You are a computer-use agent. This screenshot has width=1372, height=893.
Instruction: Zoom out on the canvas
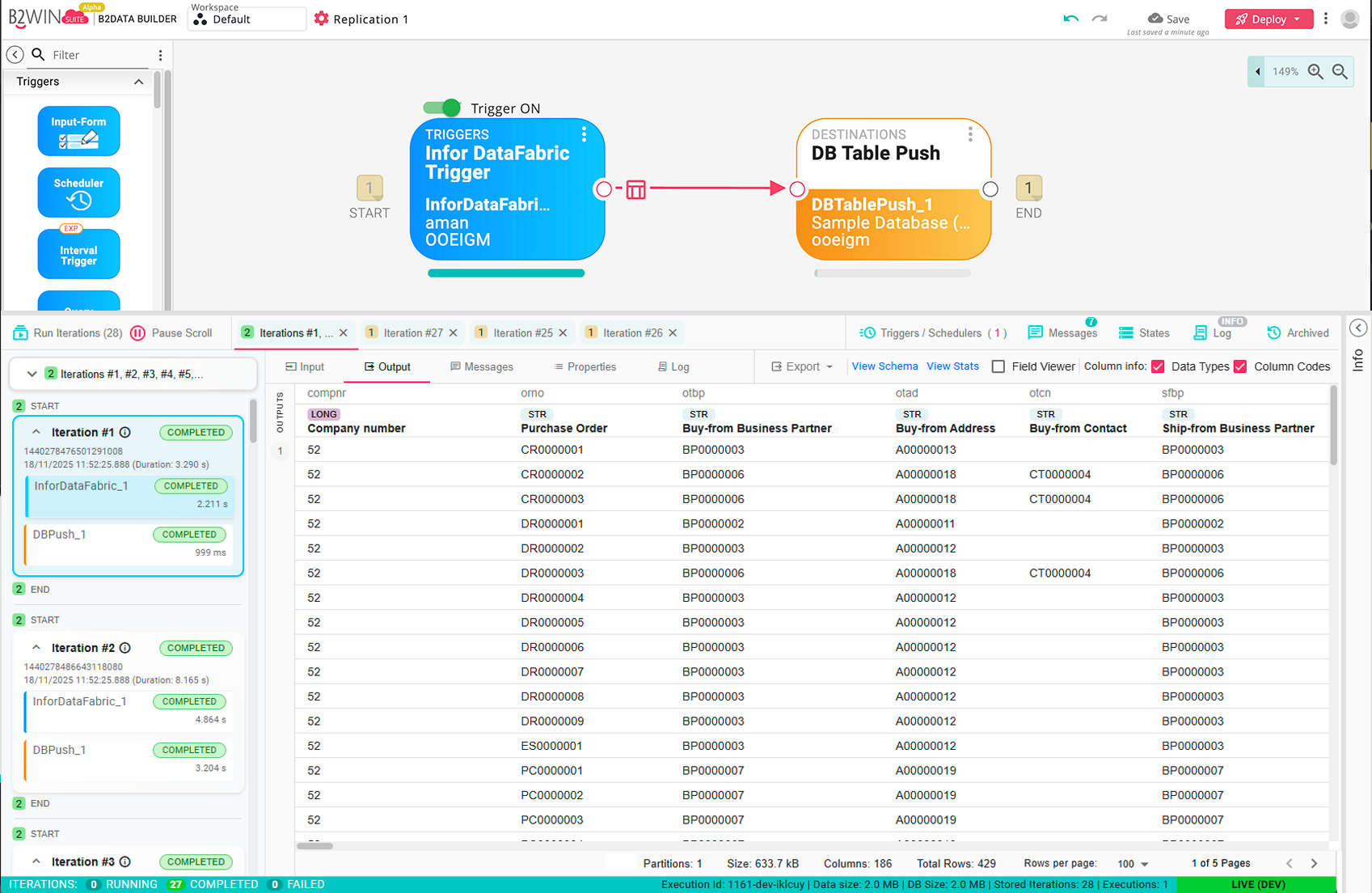[1340, 72]
